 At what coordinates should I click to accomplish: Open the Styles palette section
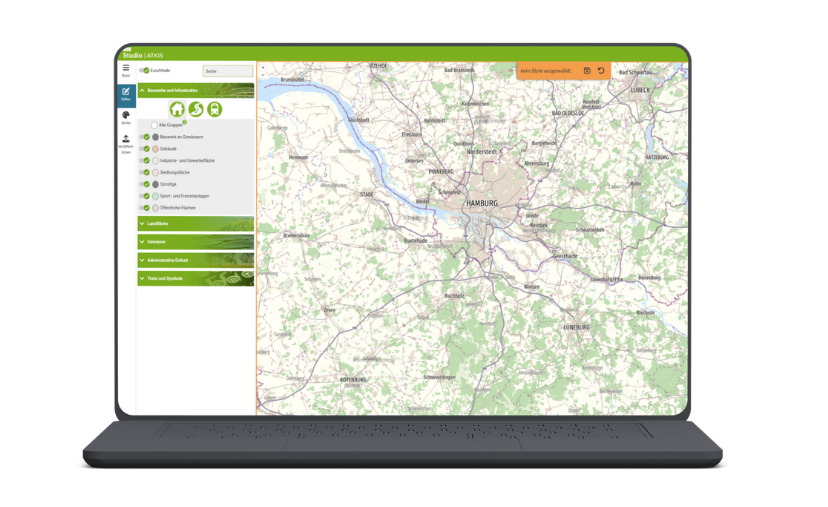(x=126, y=117)
